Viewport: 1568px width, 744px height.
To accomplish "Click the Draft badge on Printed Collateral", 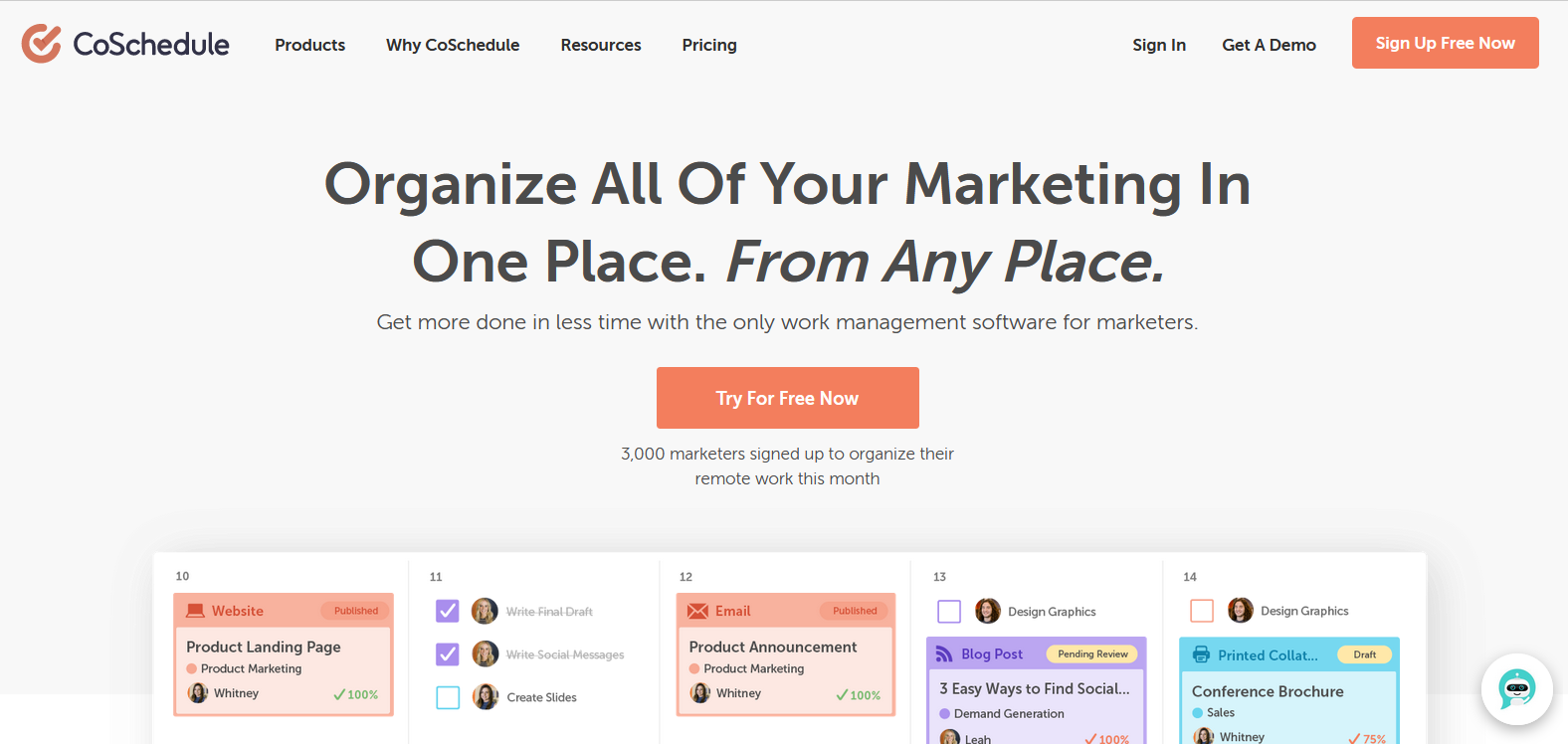I will click(x=1365, y=654).
